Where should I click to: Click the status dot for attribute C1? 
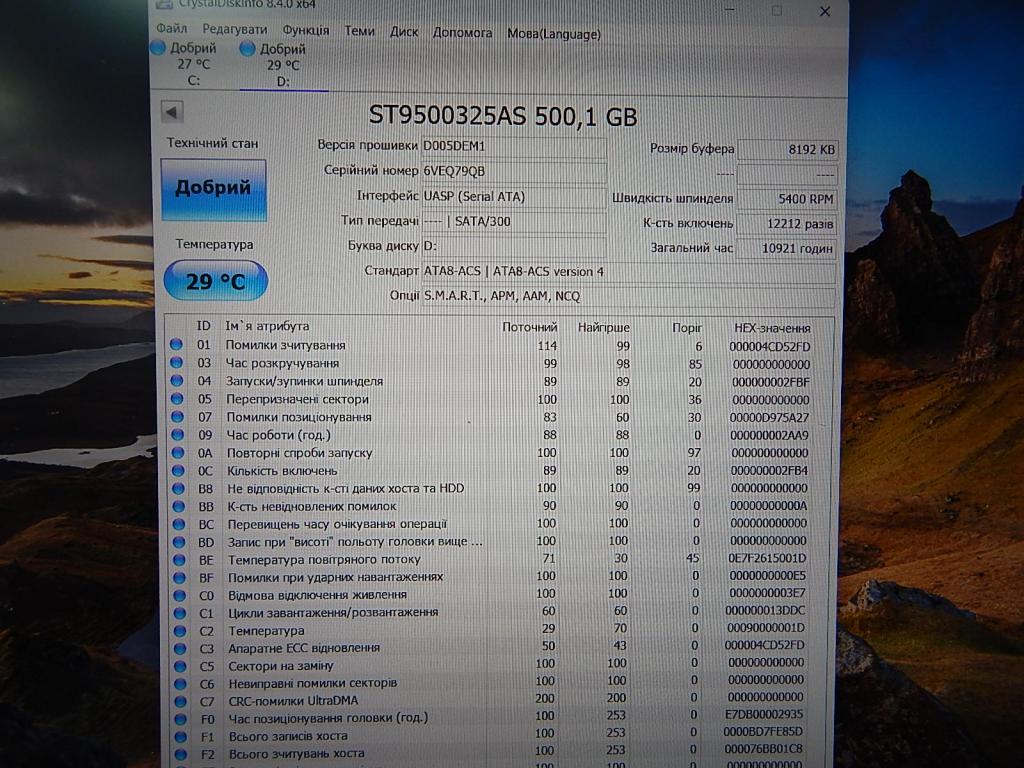click(x=180, y=613)
